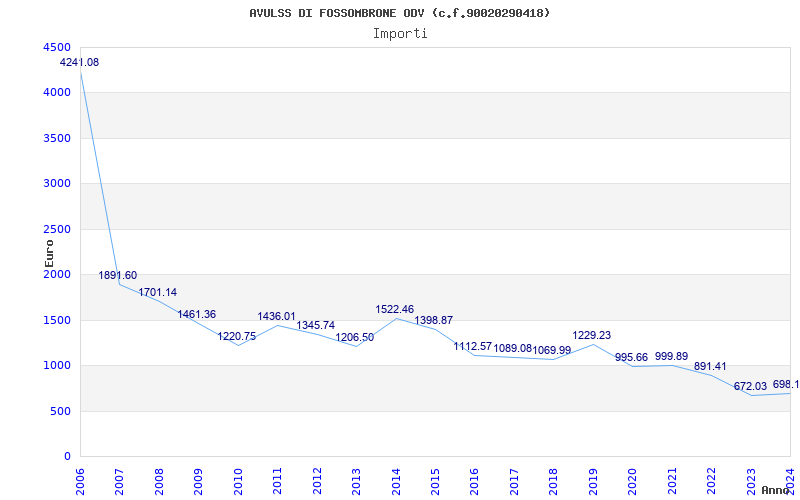Click the 2011 x-axis year label
The height and width of the screenshot is (500, 800).
[277, 482]
